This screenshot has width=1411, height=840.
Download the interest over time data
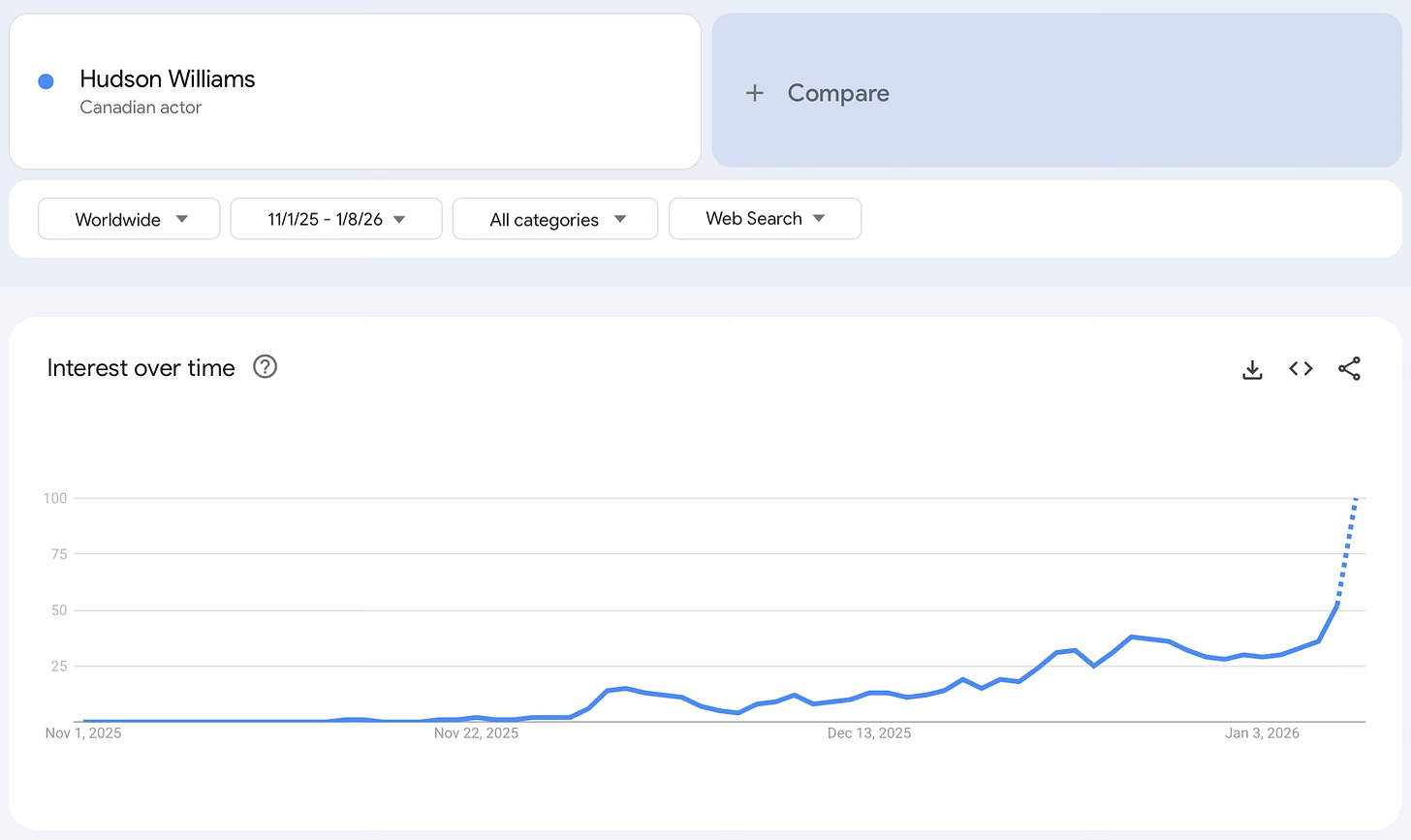click(1252, 369)
